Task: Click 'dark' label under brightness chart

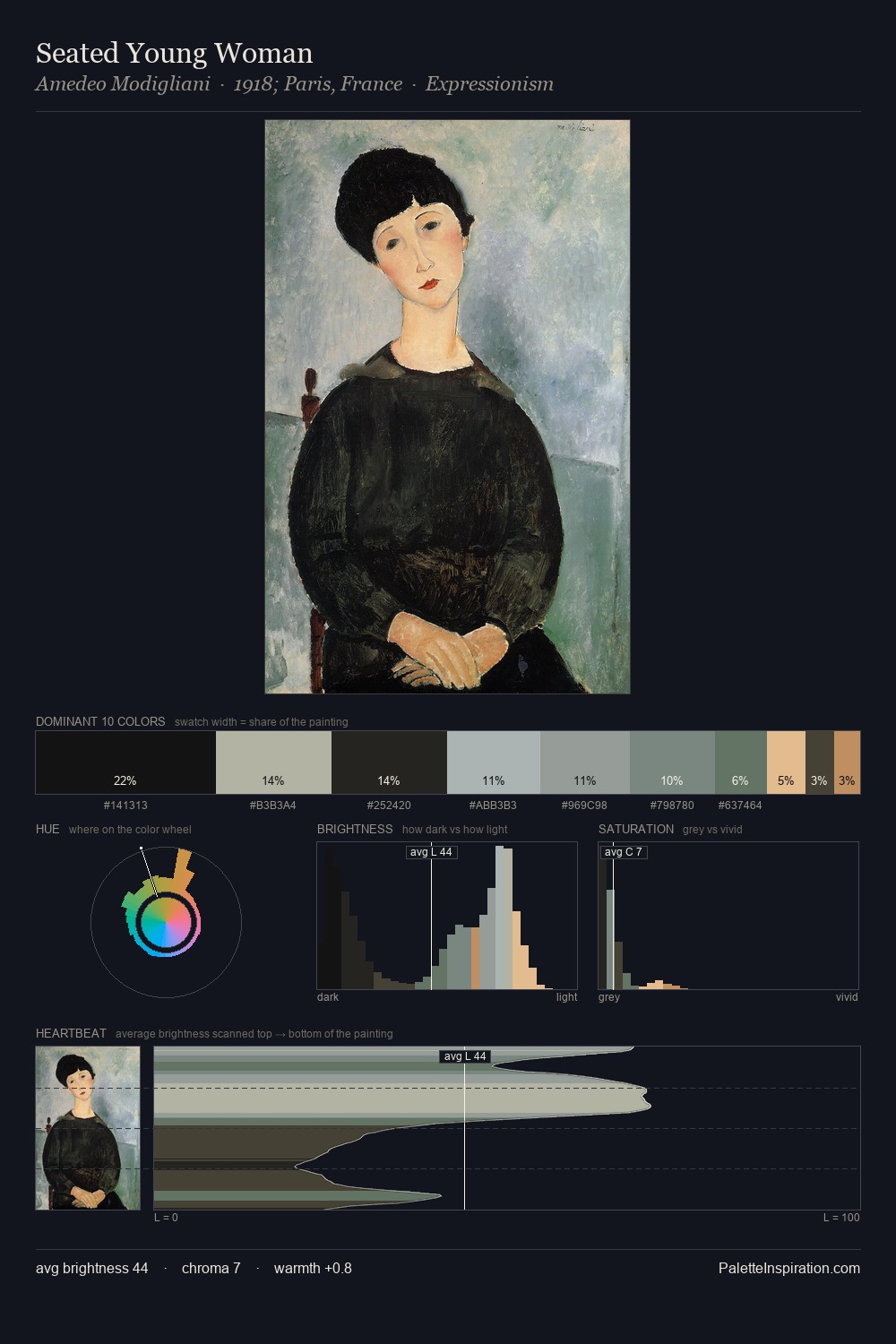Action: (x=328, y=997)
